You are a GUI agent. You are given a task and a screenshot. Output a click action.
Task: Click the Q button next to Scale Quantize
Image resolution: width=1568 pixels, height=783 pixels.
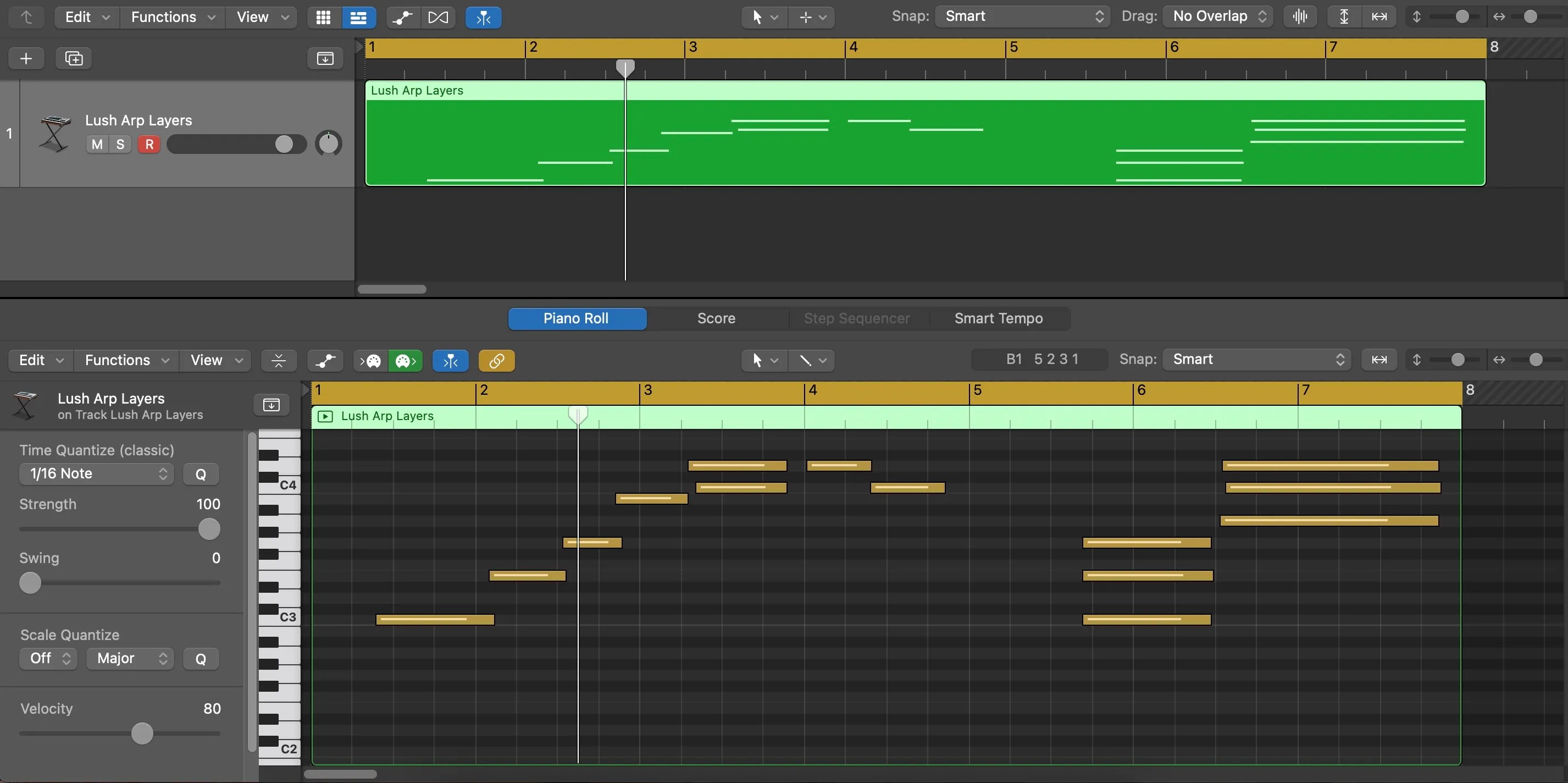pyautogui.click(x=201, y=658)
